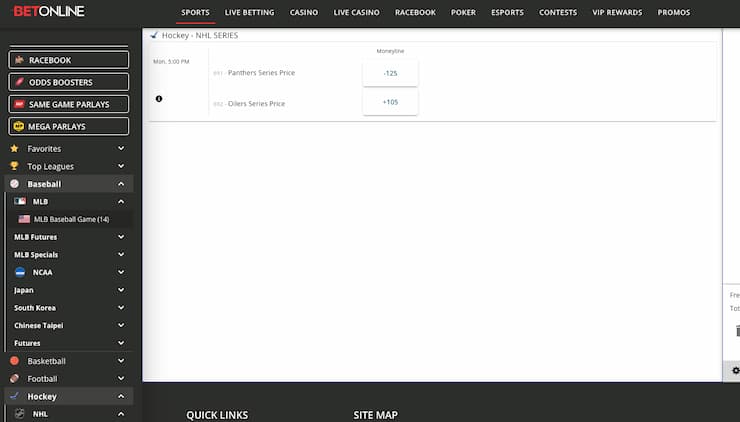The height and width of the screenshot is (422, 740).
Task: Go to VIP Rewards tab
Action: [x=617, y=12]
